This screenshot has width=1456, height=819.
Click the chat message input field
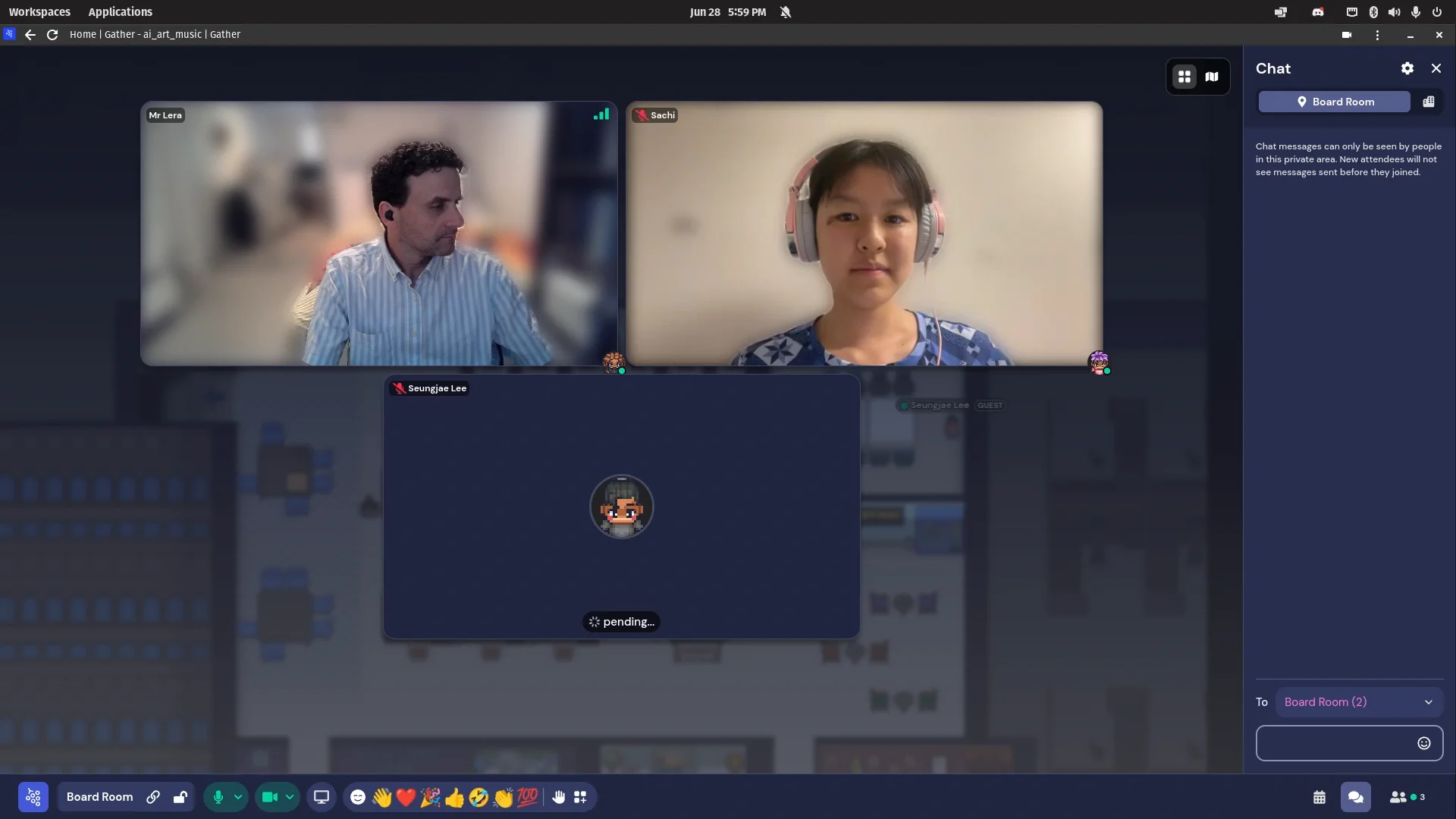pyautogui.click(x=1335, y=743)
